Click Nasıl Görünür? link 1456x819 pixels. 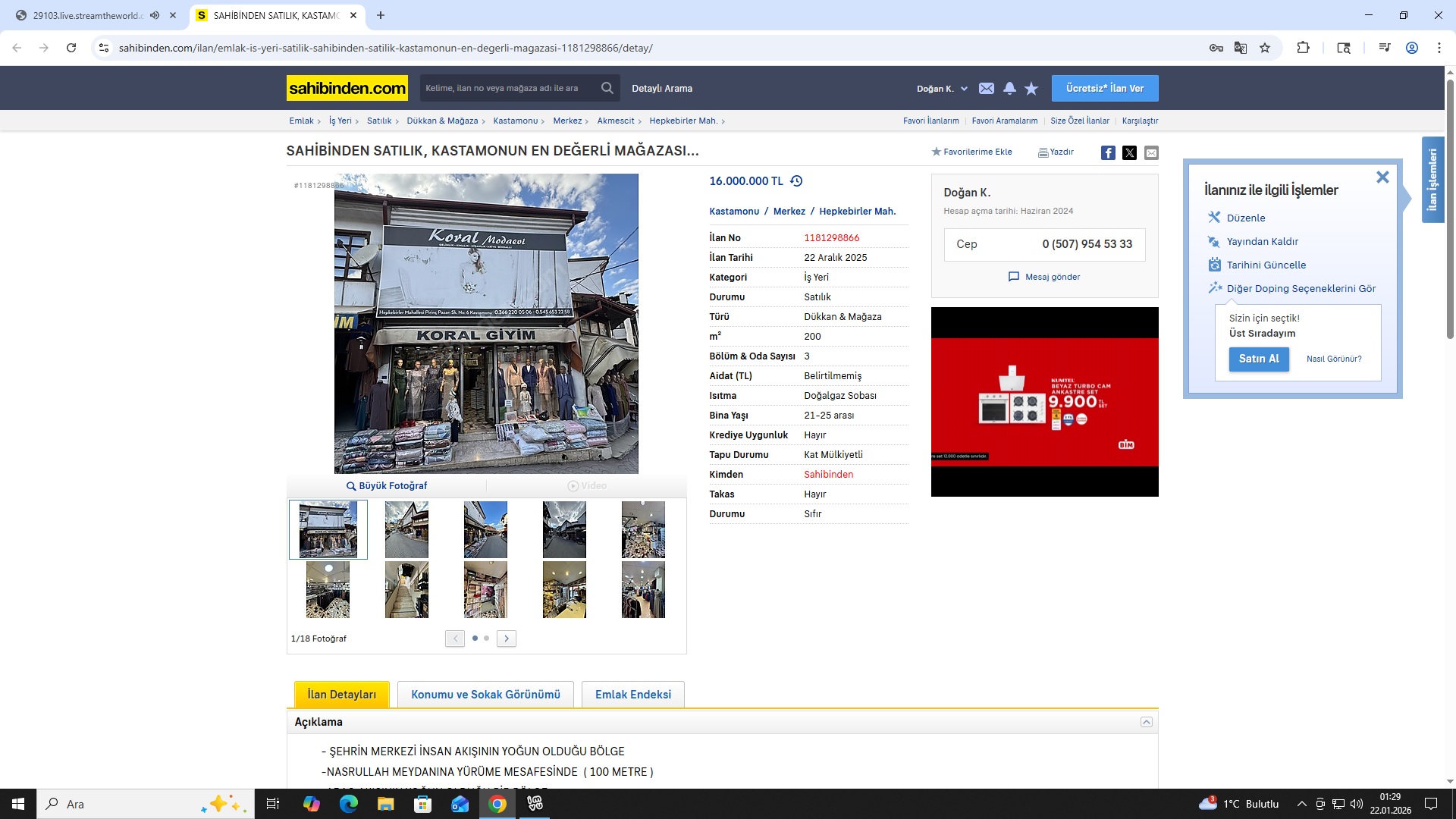1334,359
